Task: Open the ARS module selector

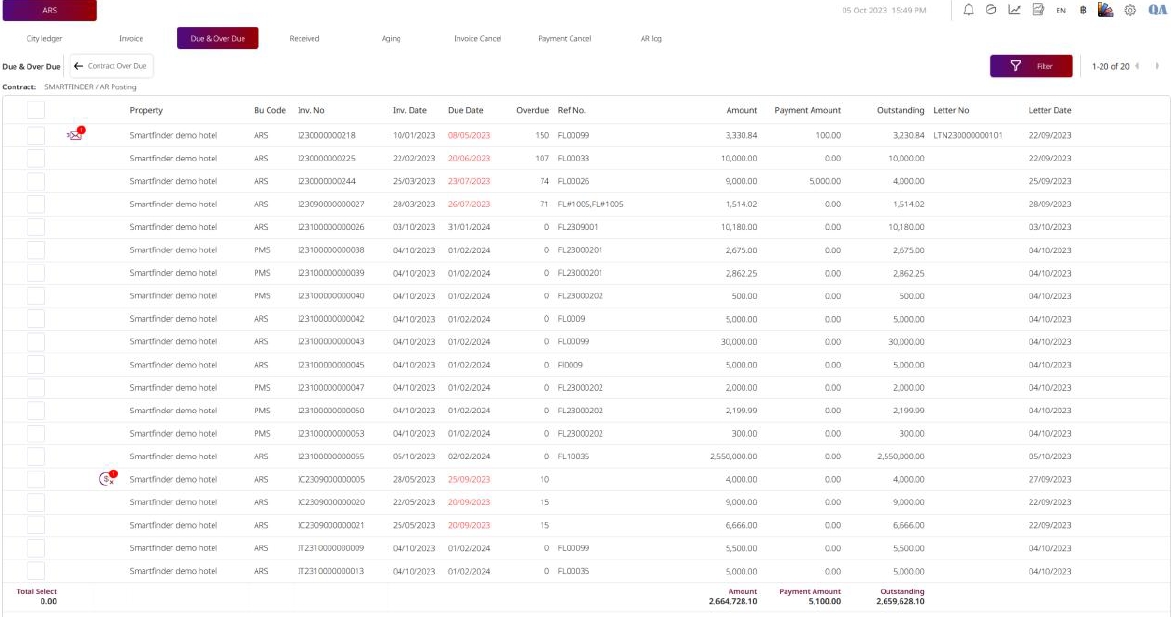Action: [49, 10]
